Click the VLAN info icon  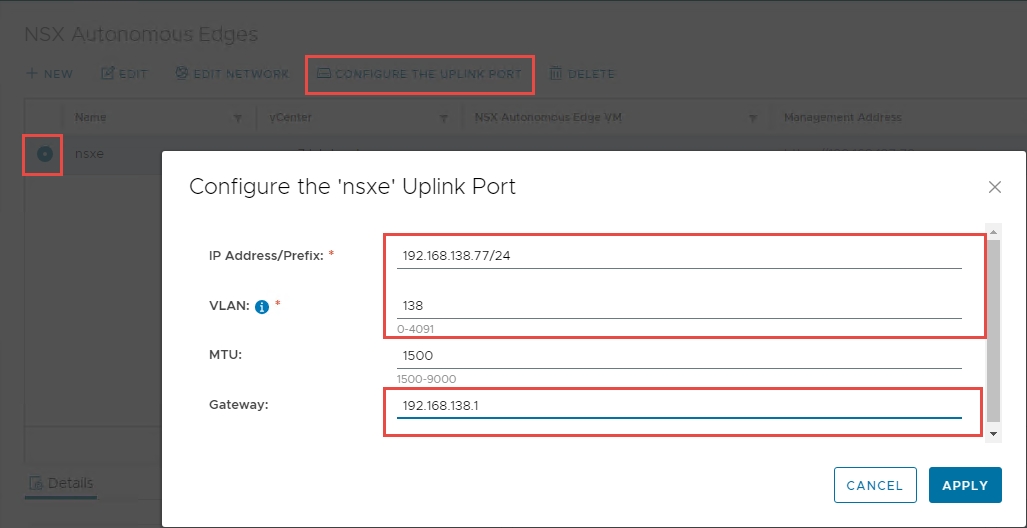coord(262,307)
